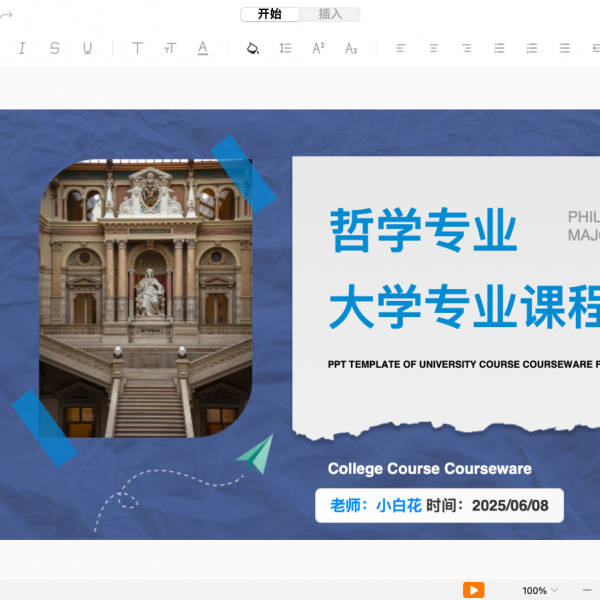Insert a bulleted list
This screenshot has width=600, height=600.
coord(499,48)
